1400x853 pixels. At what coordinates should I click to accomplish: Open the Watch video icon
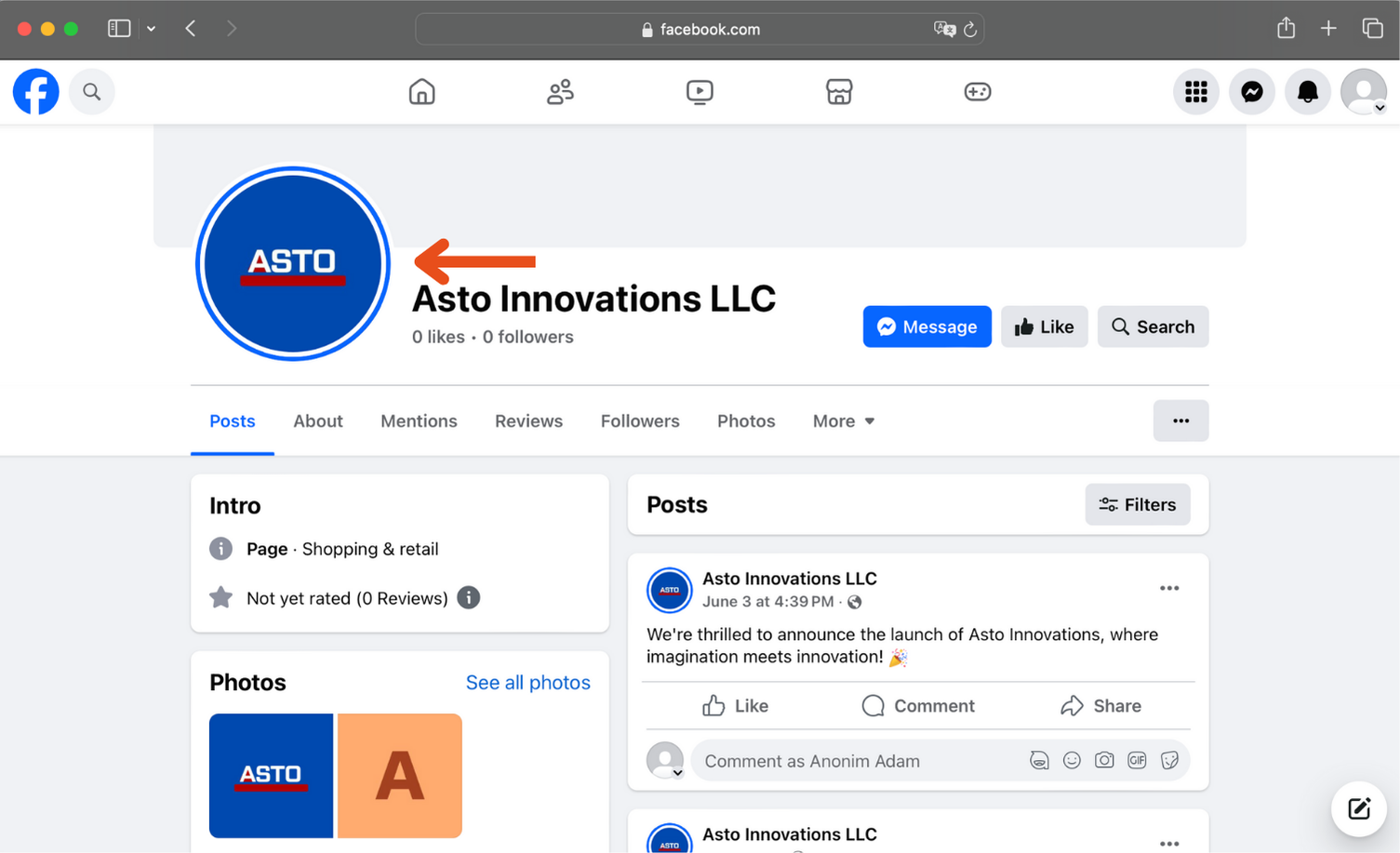[x=700, y=91]
